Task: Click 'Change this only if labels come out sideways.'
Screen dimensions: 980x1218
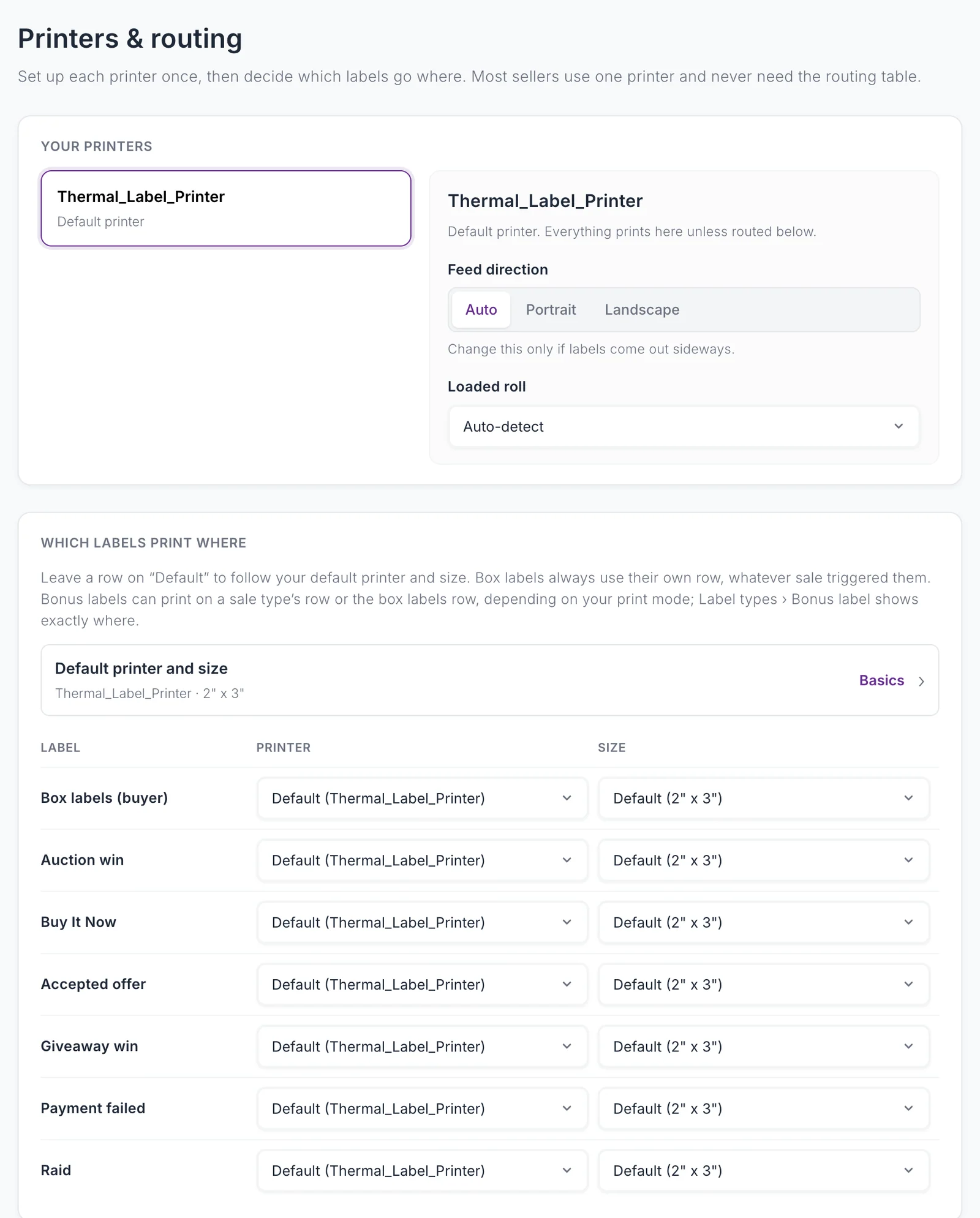Action: point(591,349)
